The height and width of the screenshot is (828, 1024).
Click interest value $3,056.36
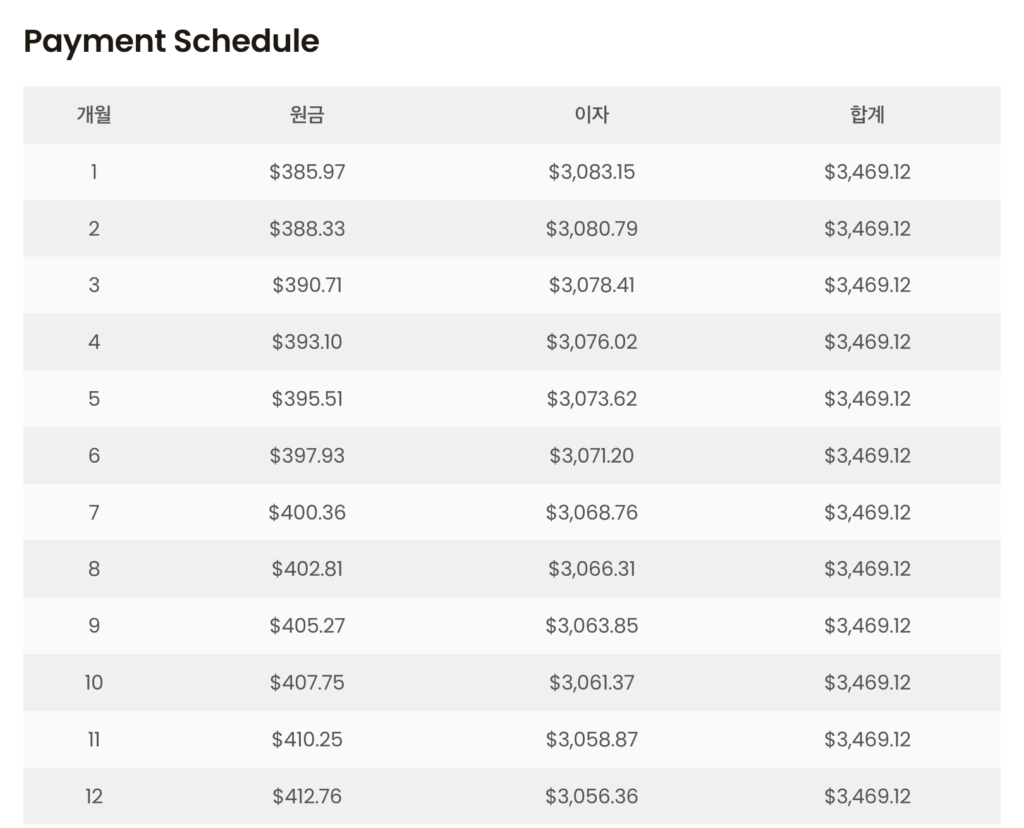click(592, 797)
